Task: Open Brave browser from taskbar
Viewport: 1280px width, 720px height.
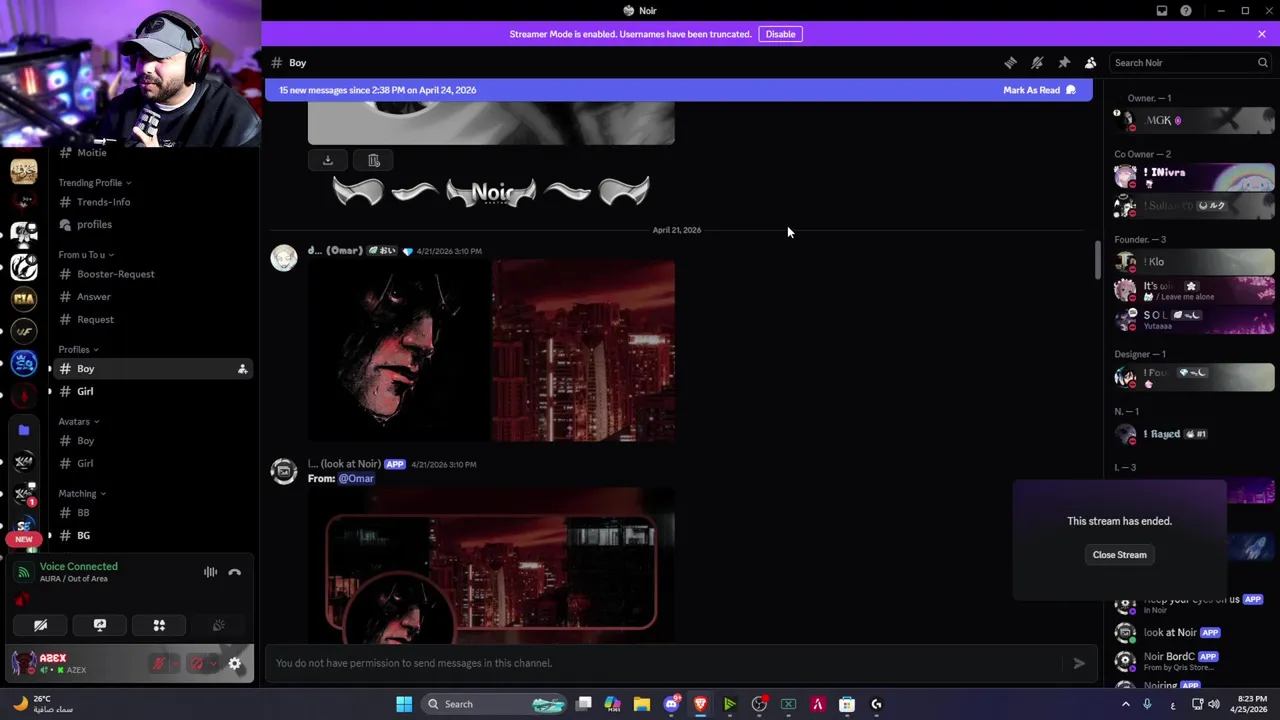Action: click(700, 704)
